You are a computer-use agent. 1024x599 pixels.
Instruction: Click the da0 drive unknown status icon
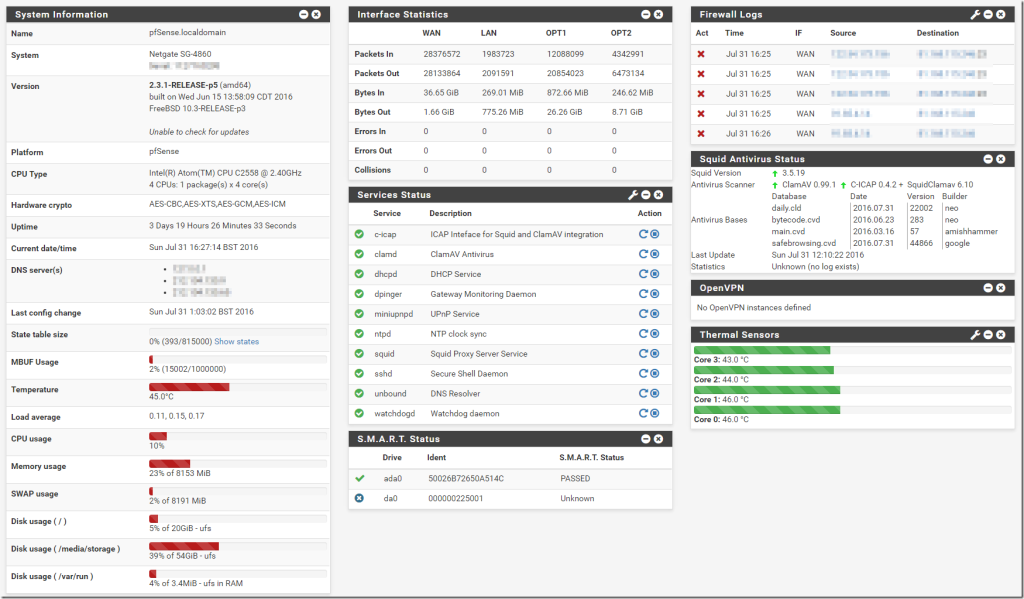tap(359, 498)
